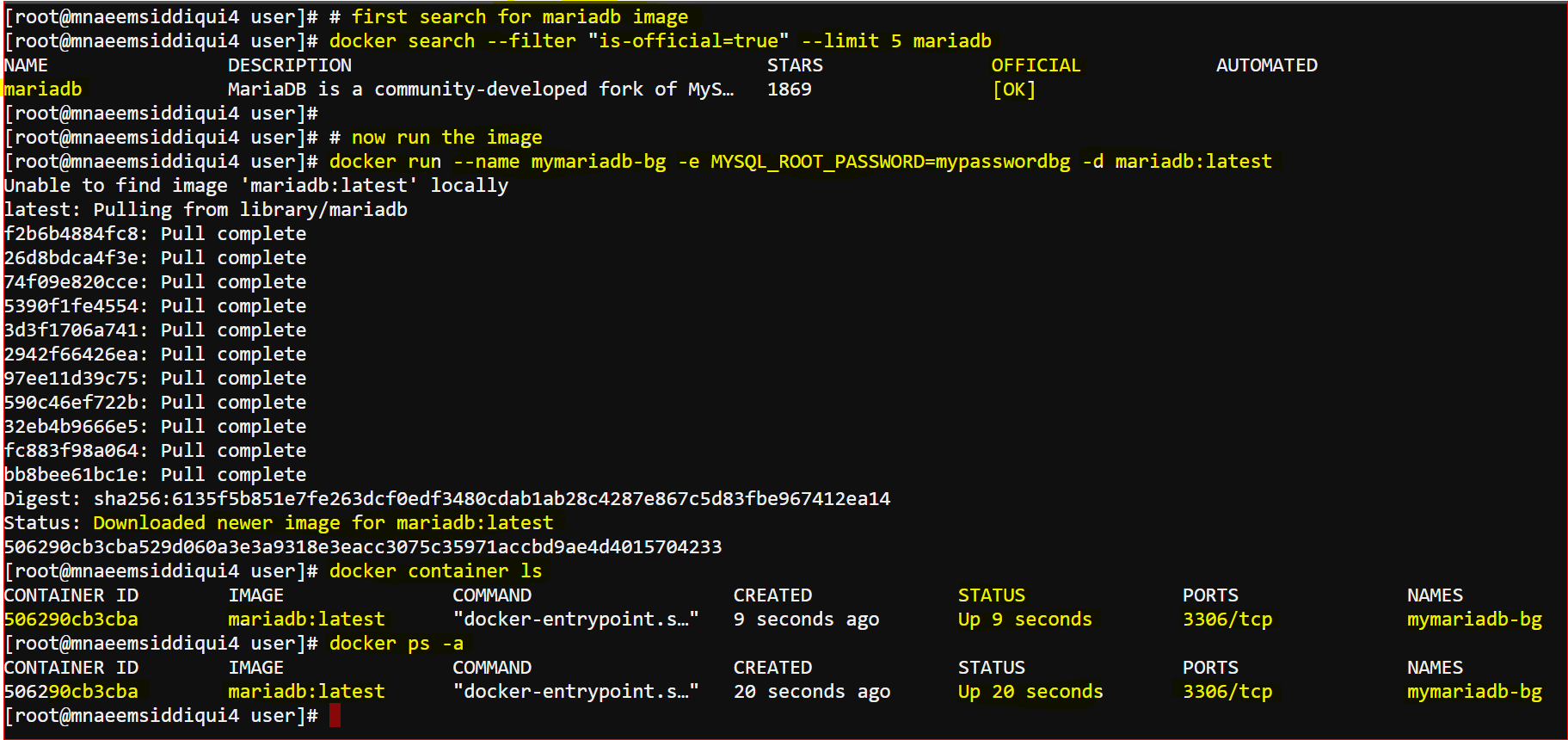This screenshot has width=1568, height=740.
Task: Click the 'OFFICIAL' column header
Action: tap(1036, 65)
